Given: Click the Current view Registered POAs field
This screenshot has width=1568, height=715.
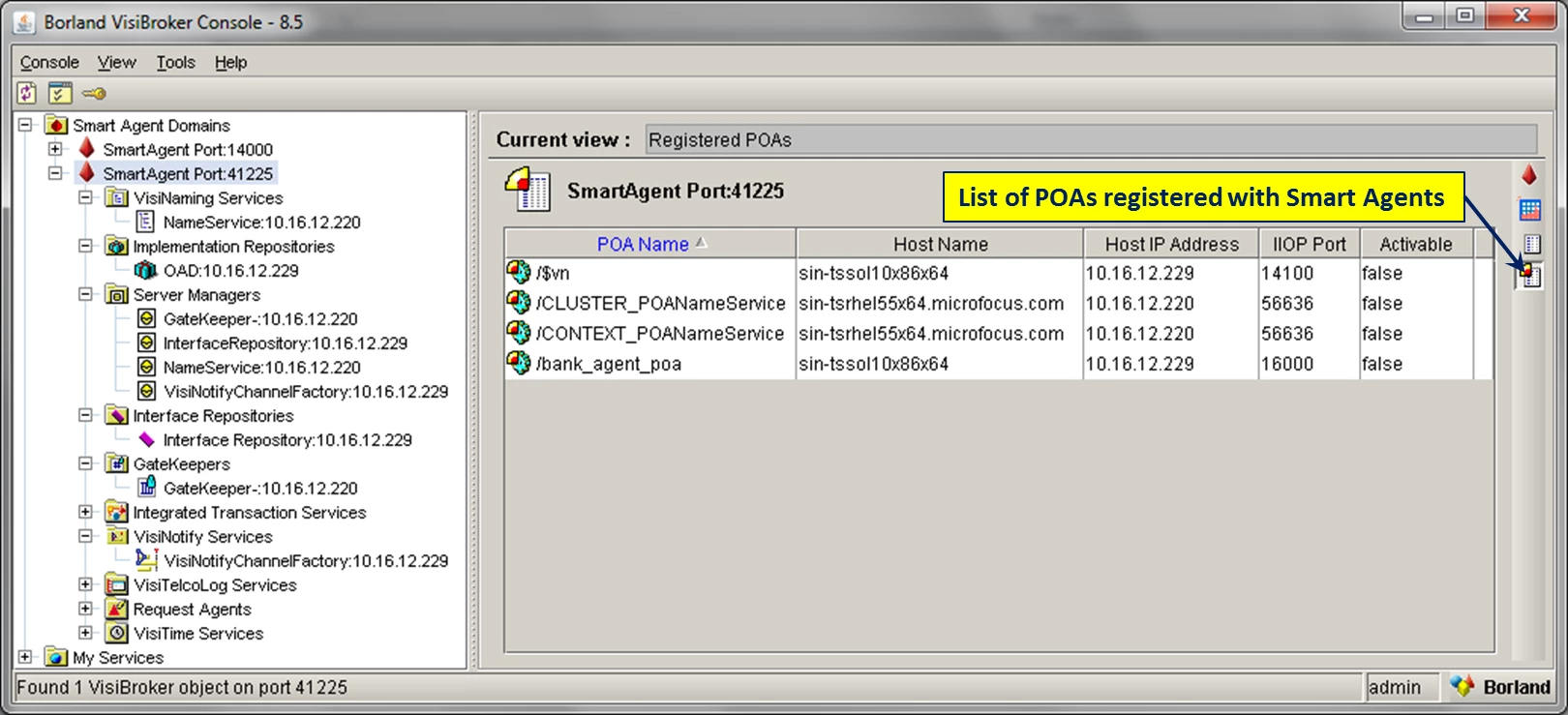Looking at the screenshot, I should click(x=1091, y=139).
